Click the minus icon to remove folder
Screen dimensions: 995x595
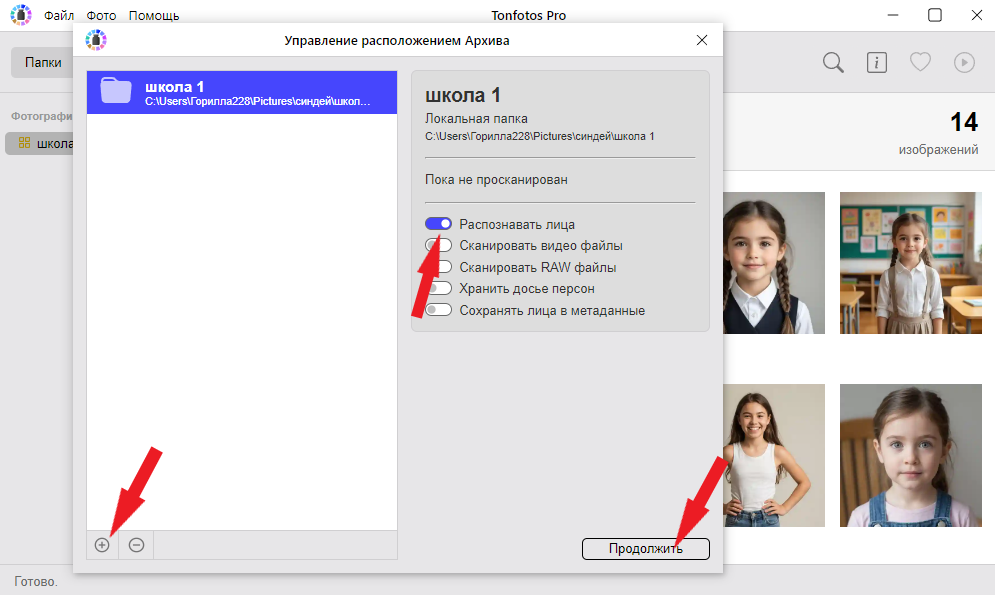(x=137, y=545)
